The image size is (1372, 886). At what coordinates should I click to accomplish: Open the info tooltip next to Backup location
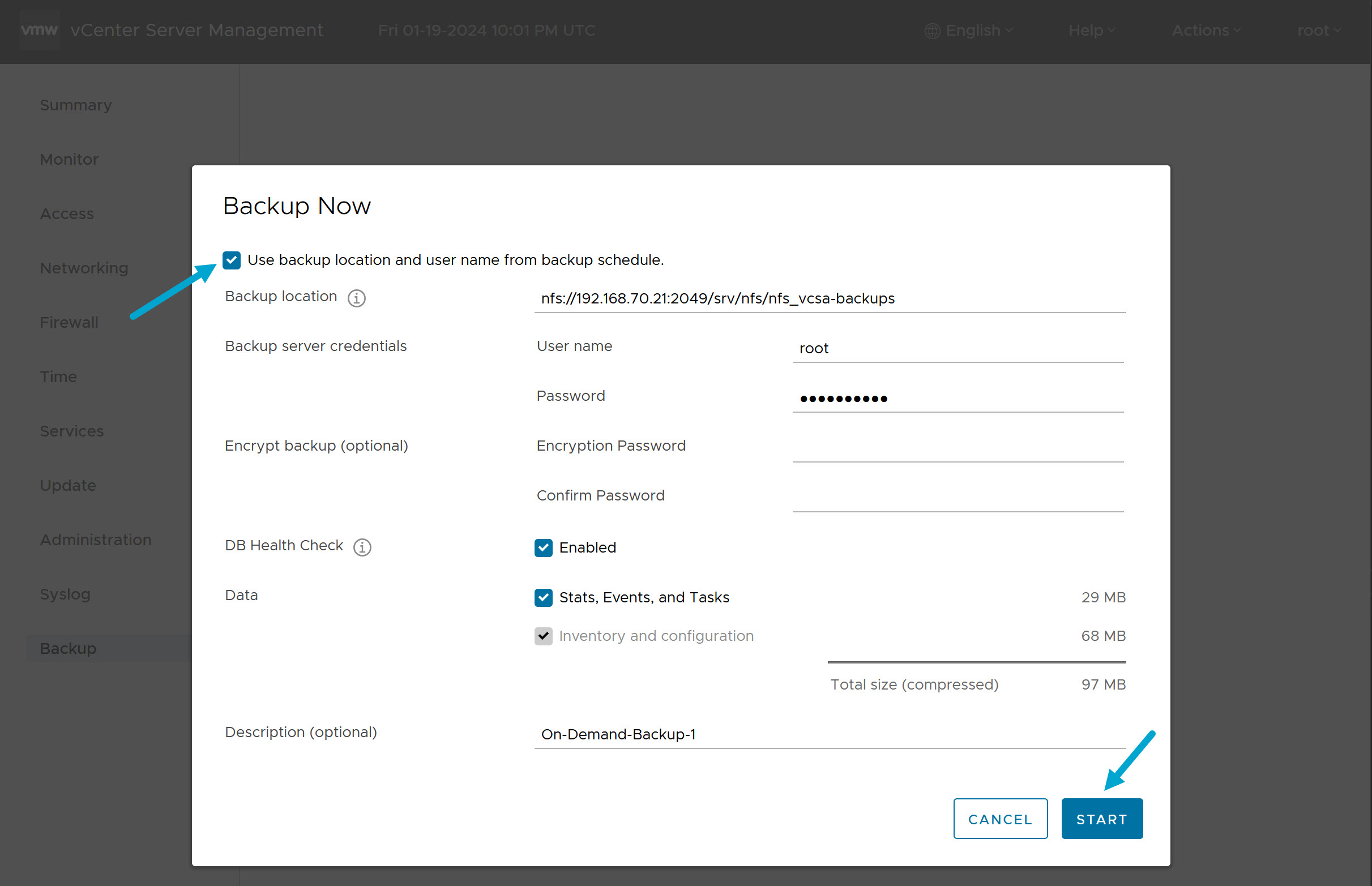tap(356, 298)
